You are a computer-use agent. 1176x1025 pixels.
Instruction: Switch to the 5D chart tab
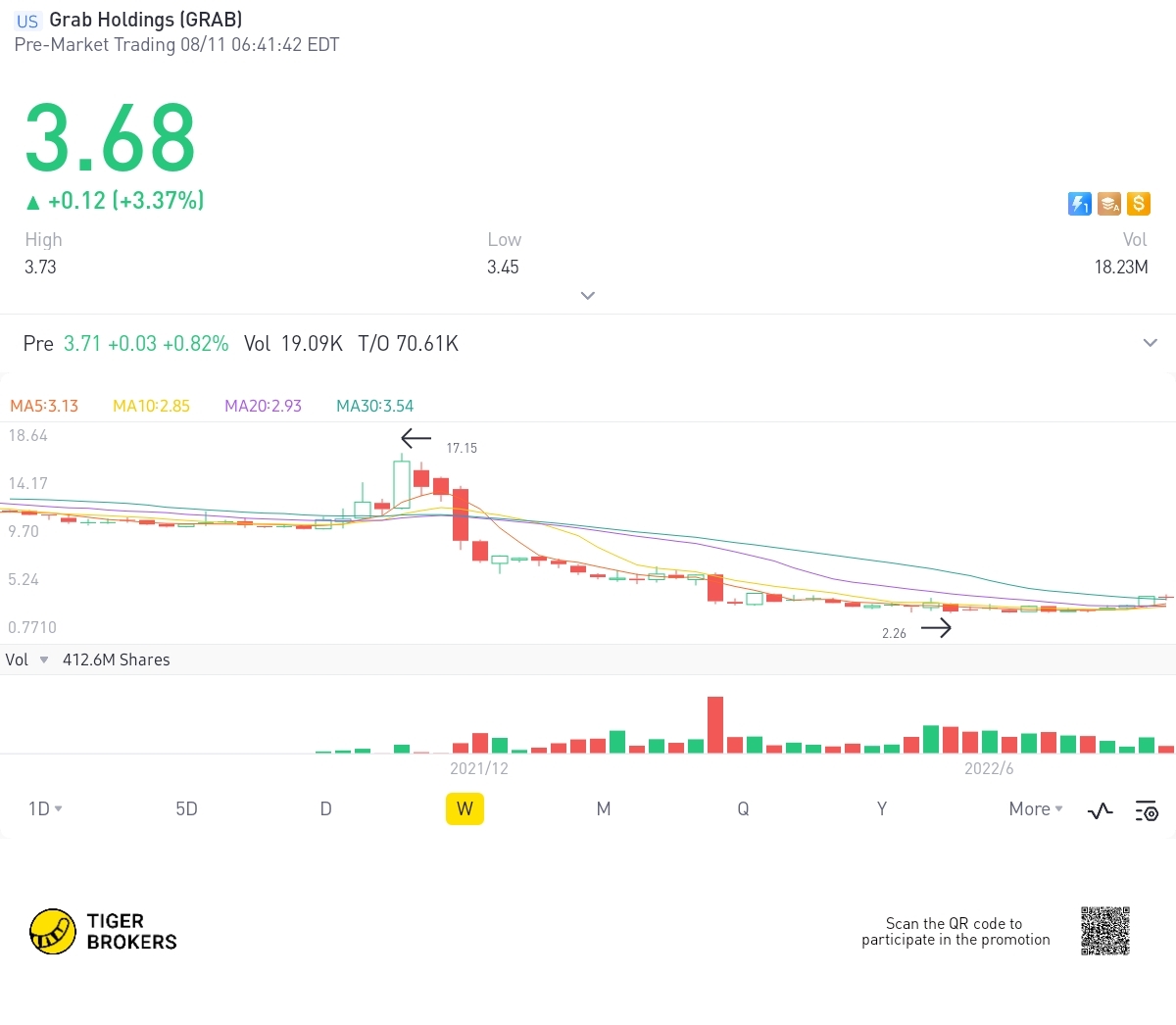(186, 808)
